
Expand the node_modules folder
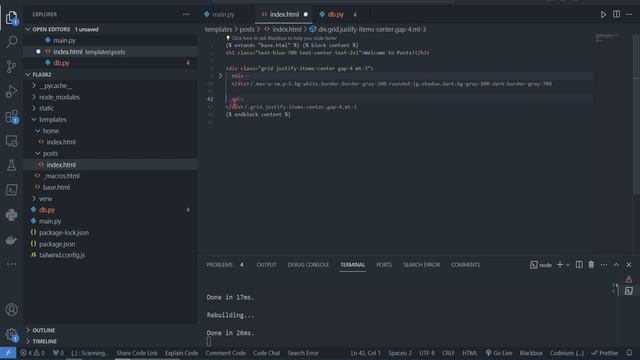click(34, 97)
